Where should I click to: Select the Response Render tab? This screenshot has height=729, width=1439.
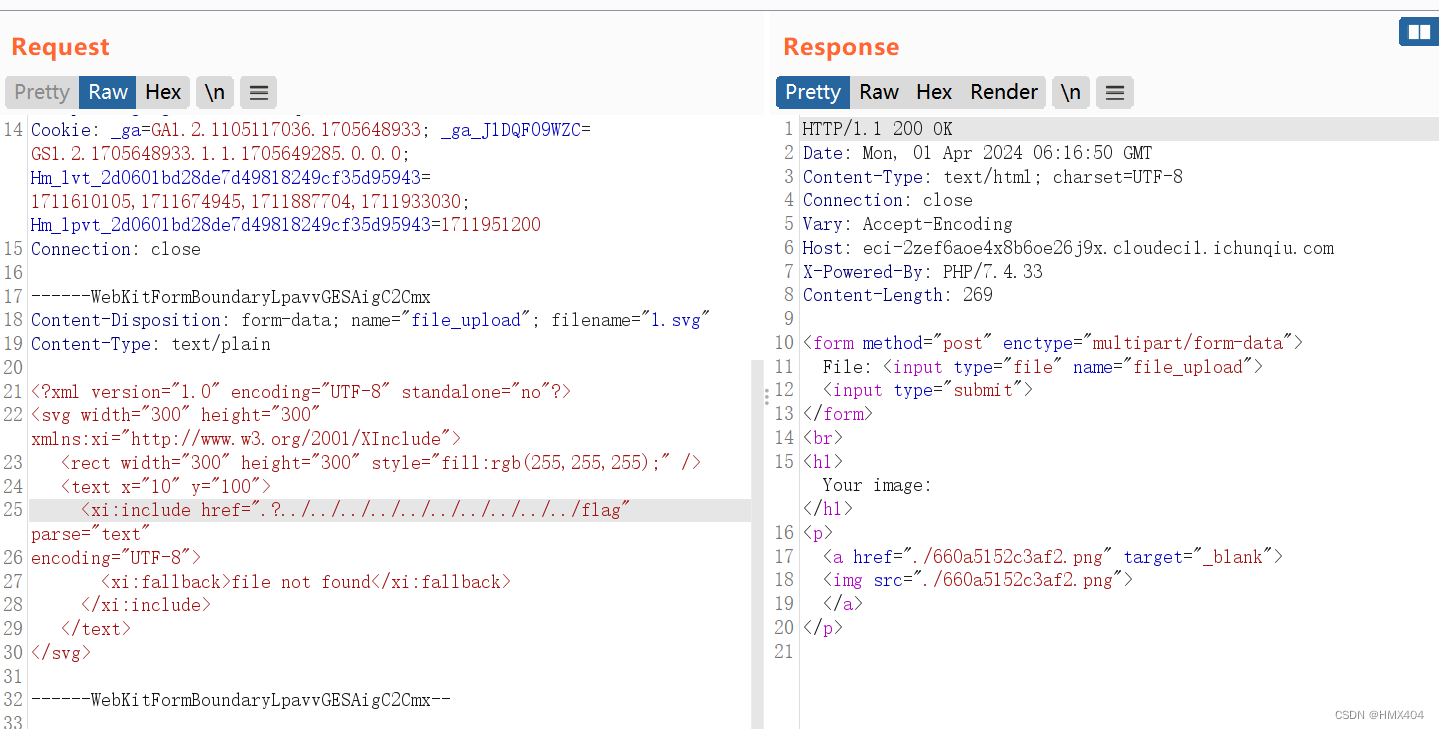click(1004, 92)
